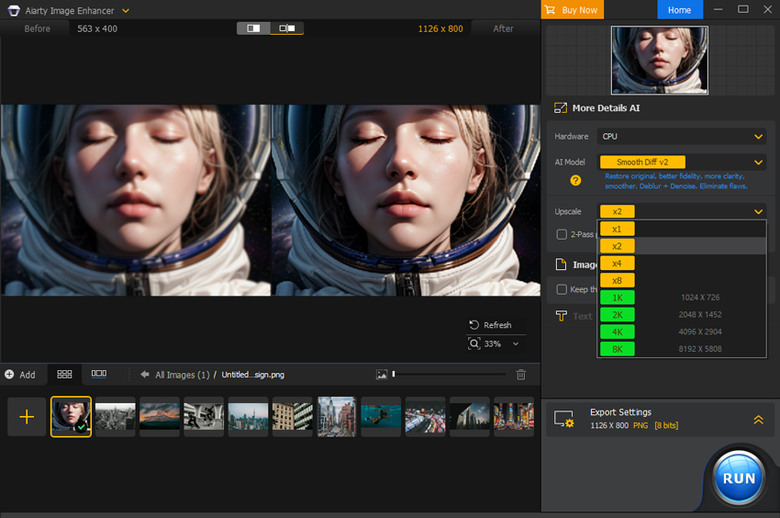Toggle the Keep checkbox under Image
Screen dimensions: 780x518
[x=562, y=290]
